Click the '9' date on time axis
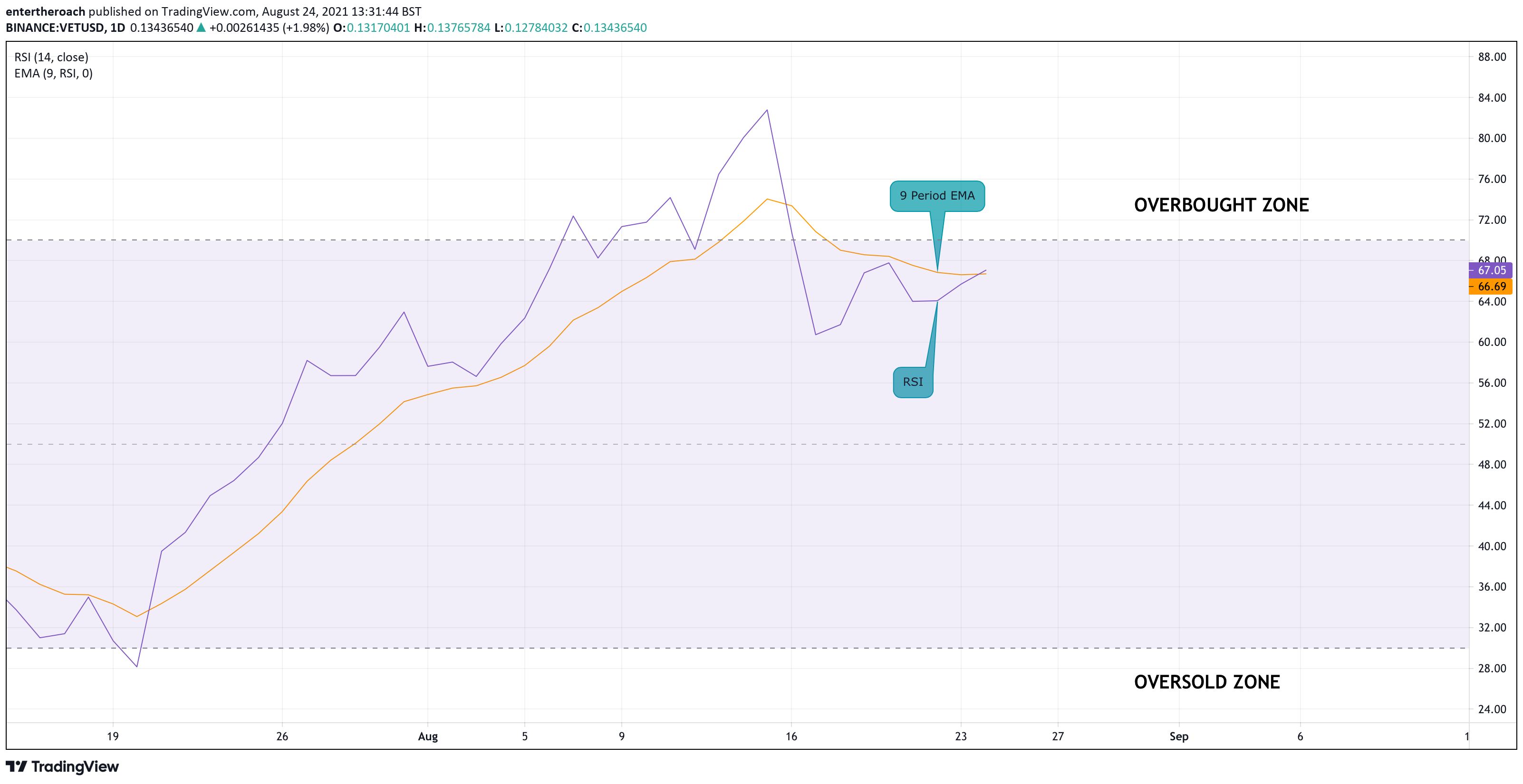 (x=621, y=736)
